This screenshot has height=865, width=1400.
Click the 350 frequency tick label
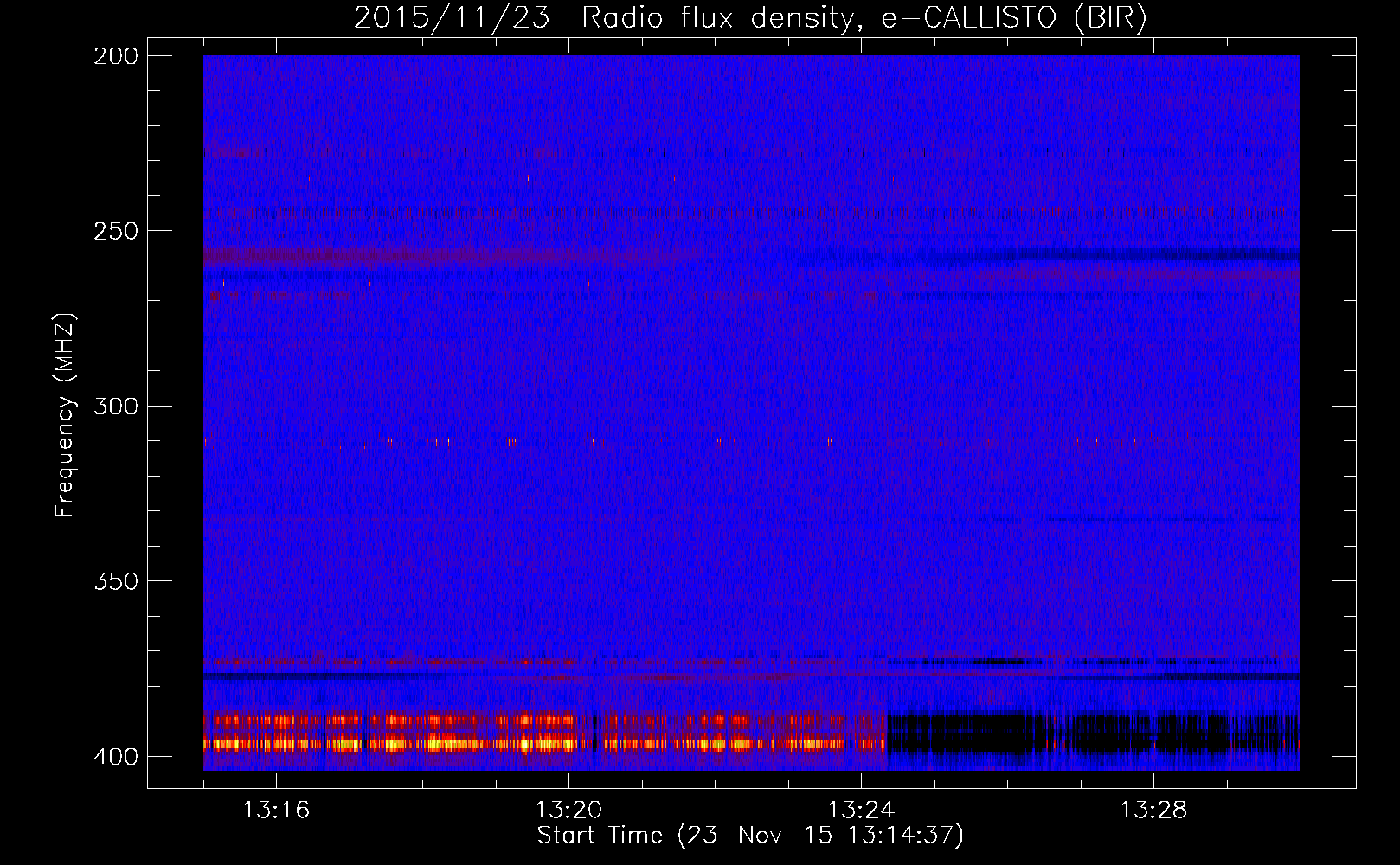pos(116,581)
